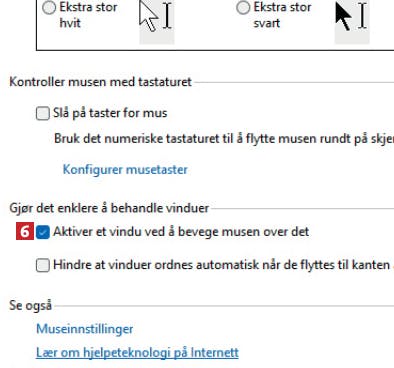The width and height of the screenshot is (394, 368).
Task: Click the Bruk det numeriske tastaturet description text
Action: 224,139
